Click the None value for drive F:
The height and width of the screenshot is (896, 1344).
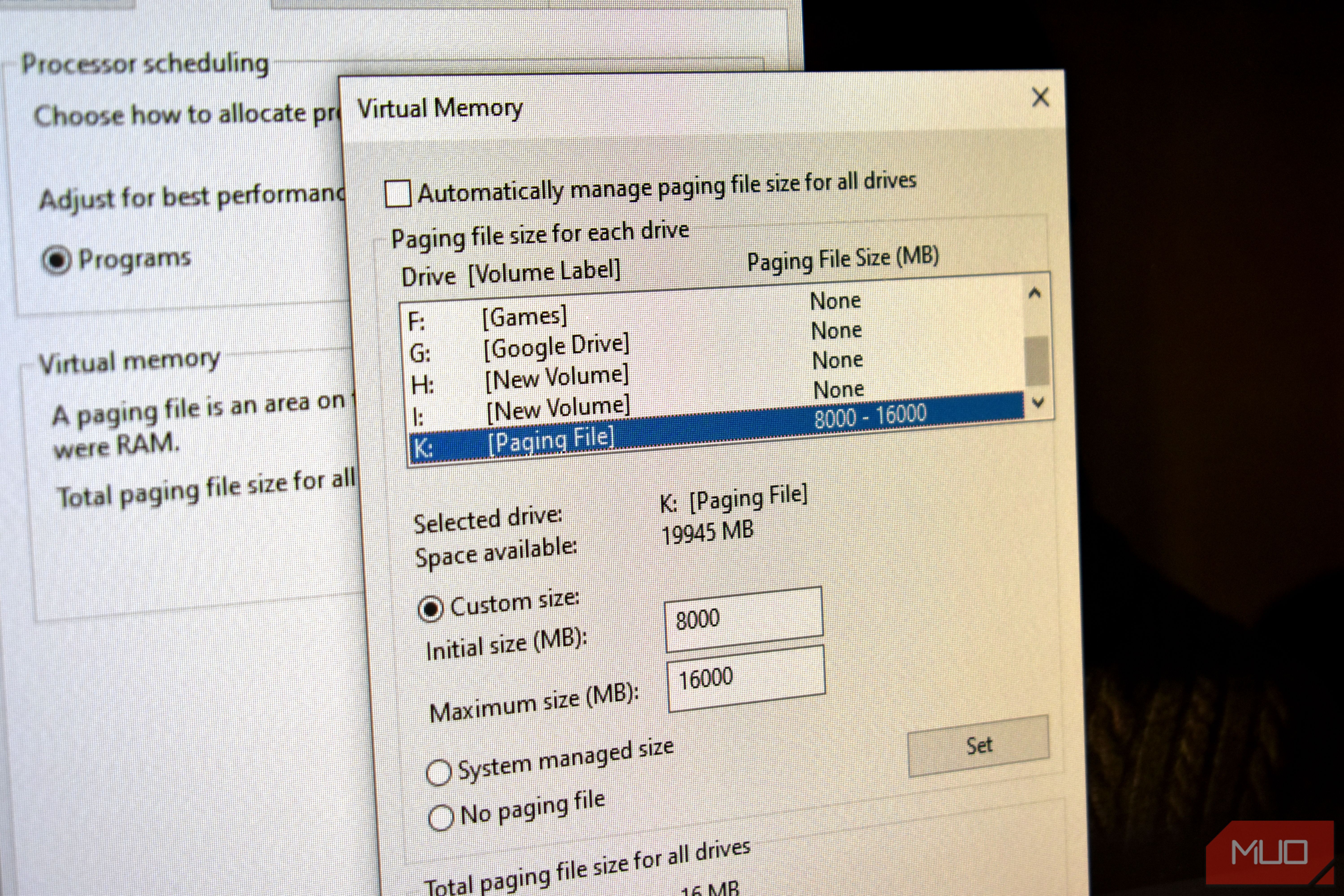point(836,301)
